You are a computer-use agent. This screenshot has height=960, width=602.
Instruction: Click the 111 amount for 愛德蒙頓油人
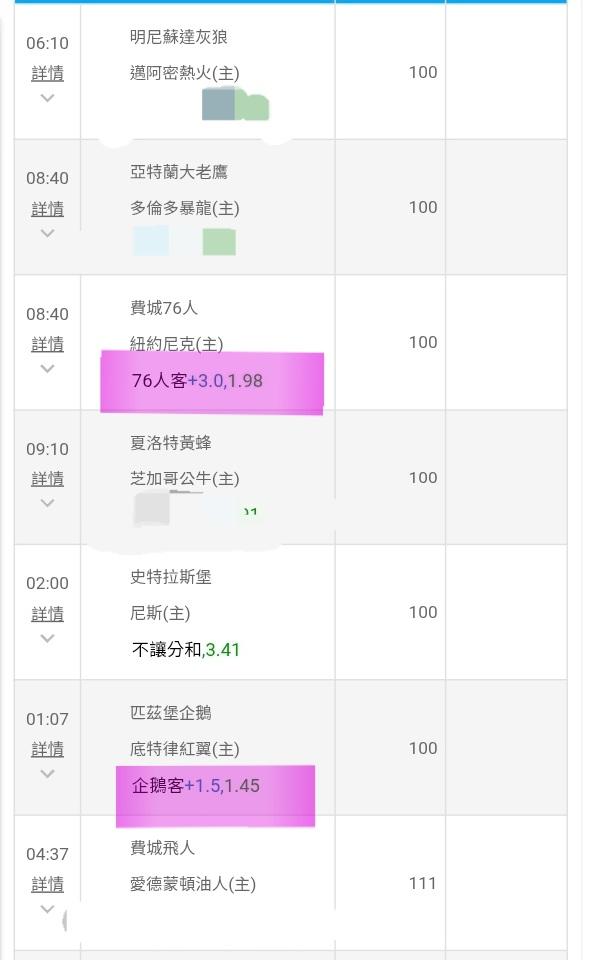pos(423,883)
